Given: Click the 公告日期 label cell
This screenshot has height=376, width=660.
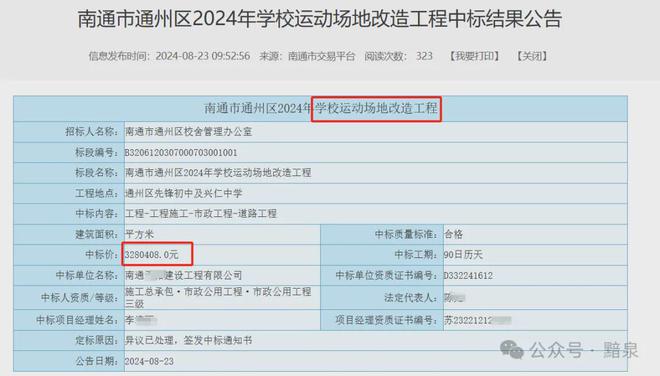Looking at the screenshot, I should pyautogui.click(x=69, y=361).
